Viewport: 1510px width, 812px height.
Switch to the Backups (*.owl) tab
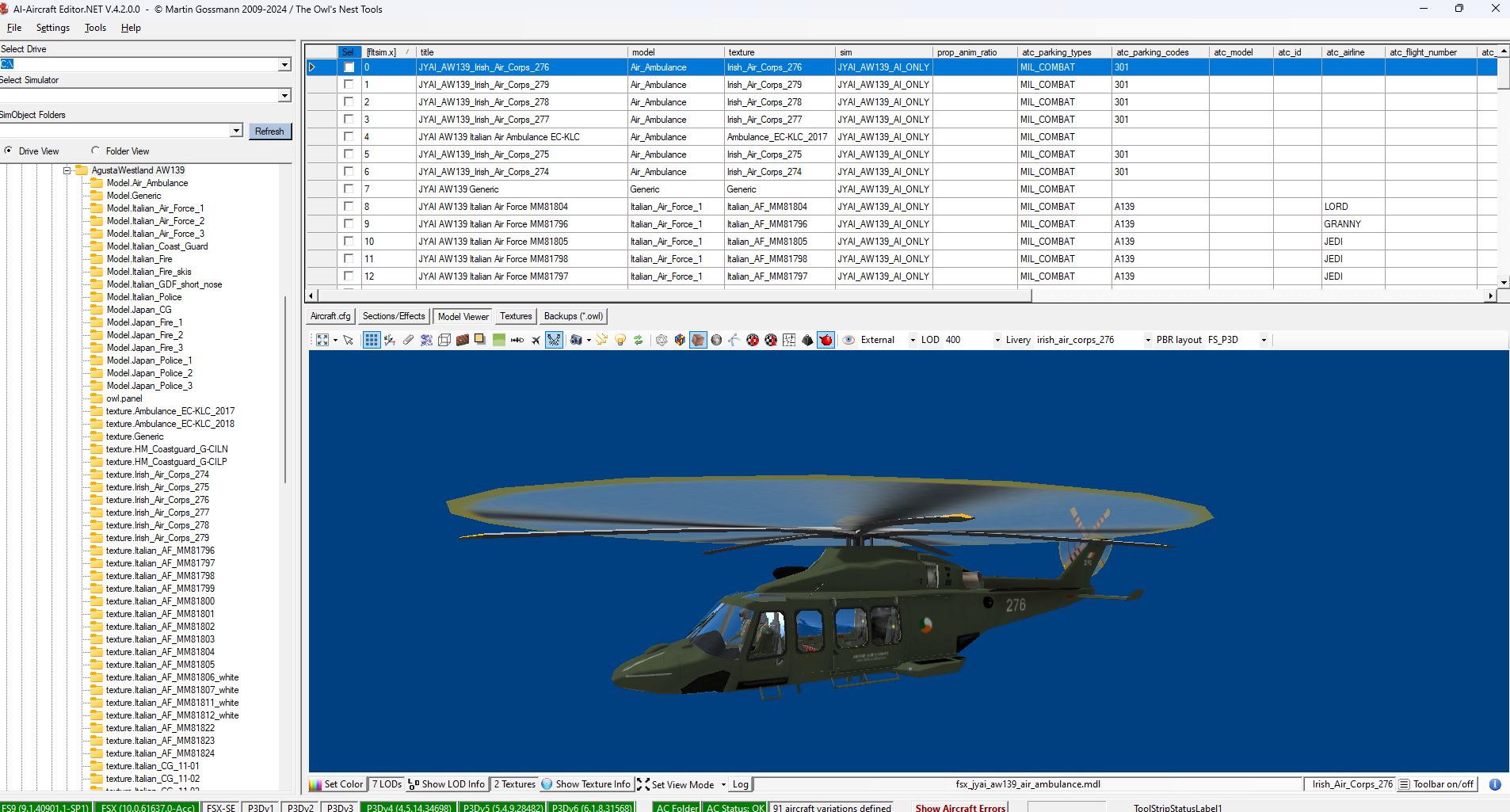click(574, 316)
